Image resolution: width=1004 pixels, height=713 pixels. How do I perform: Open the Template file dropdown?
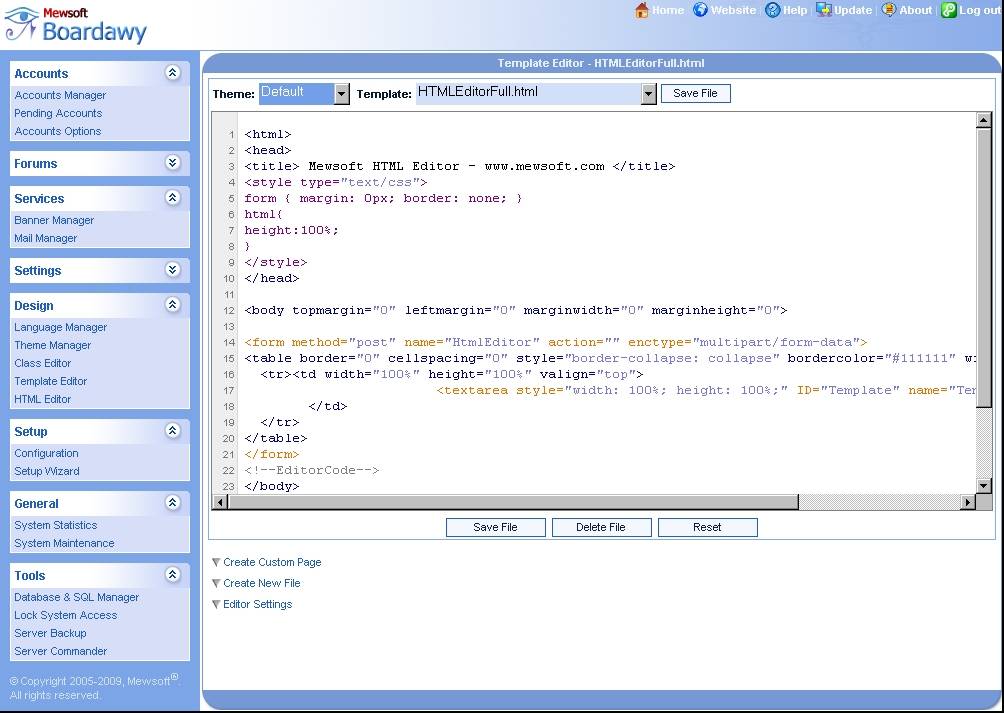tap(649, 93)
